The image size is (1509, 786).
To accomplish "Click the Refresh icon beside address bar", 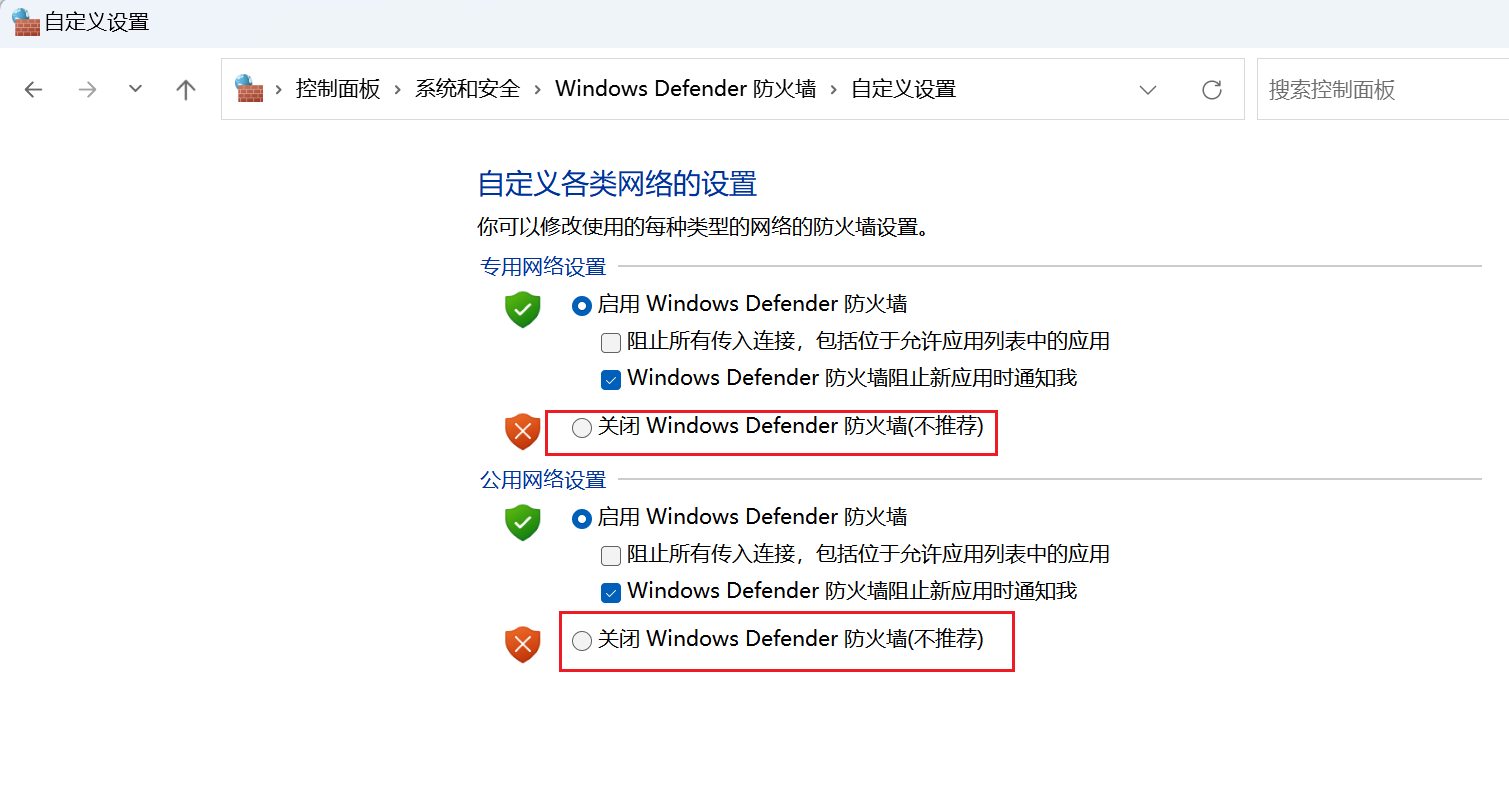I will (1212, 90).
